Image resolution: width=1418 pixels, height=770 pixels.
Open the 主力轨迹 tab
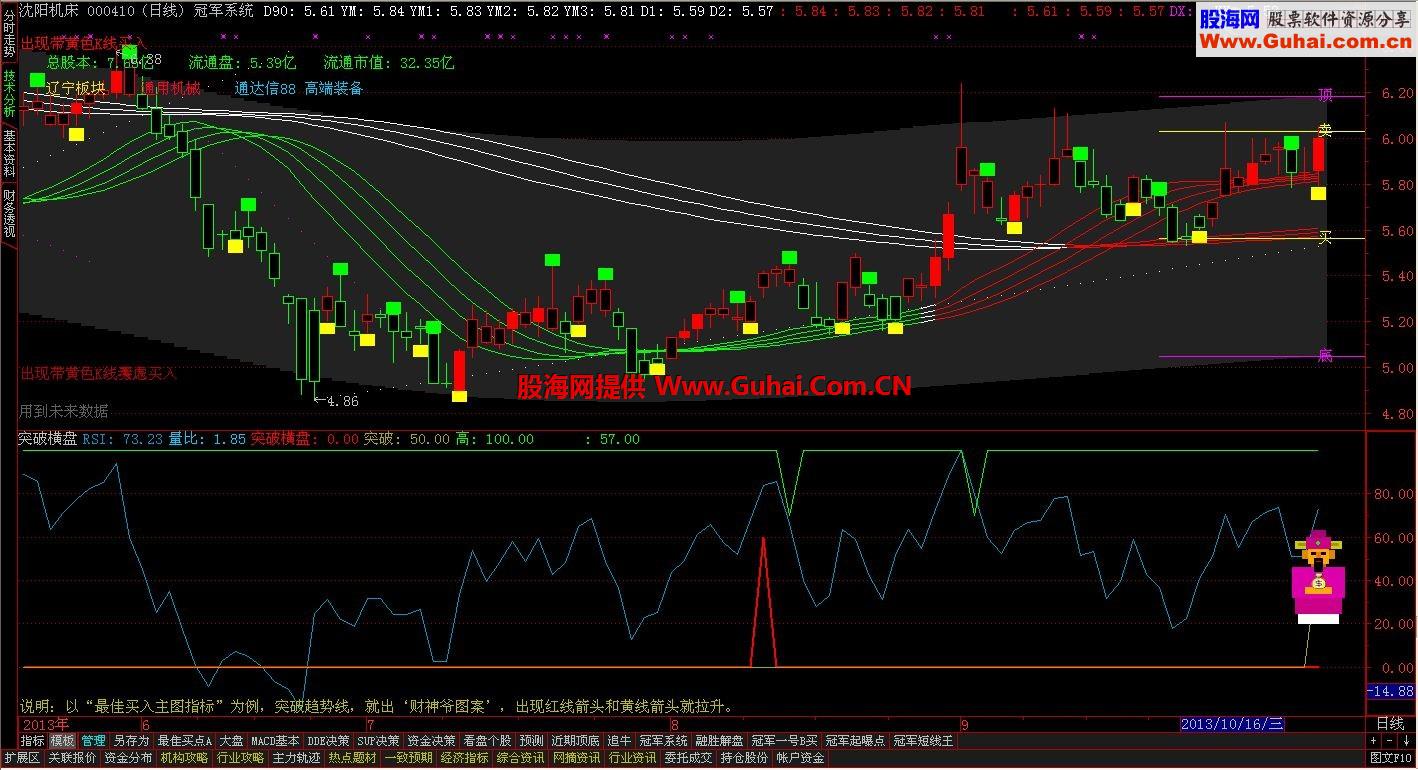296,758
